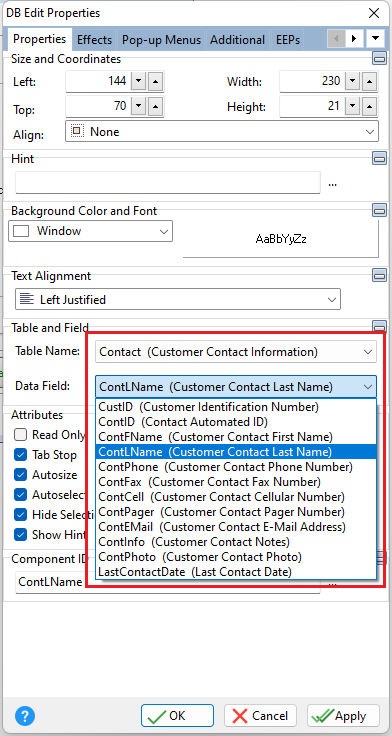Click the Top coordinate input field

click(98, 107)
